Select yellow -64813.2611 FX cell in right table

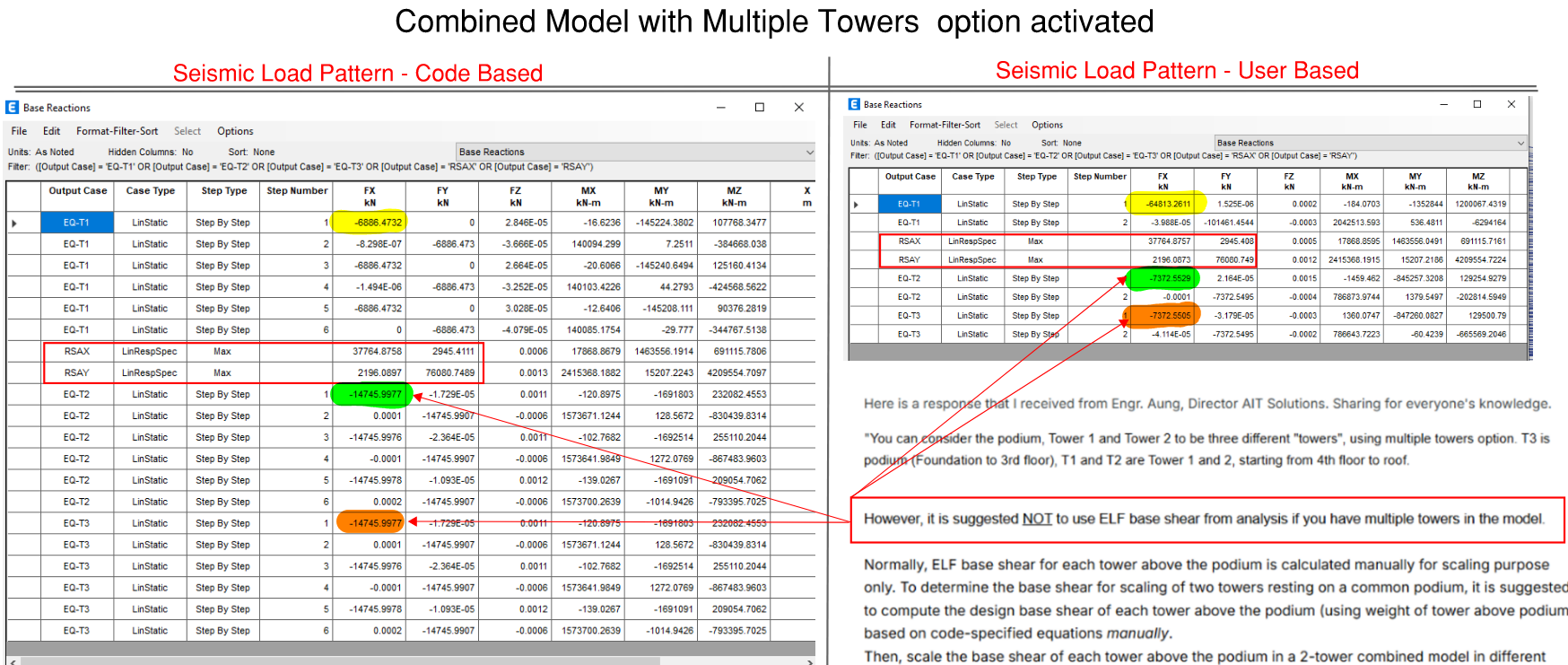pyautogui.click(x=1163, y=205)
